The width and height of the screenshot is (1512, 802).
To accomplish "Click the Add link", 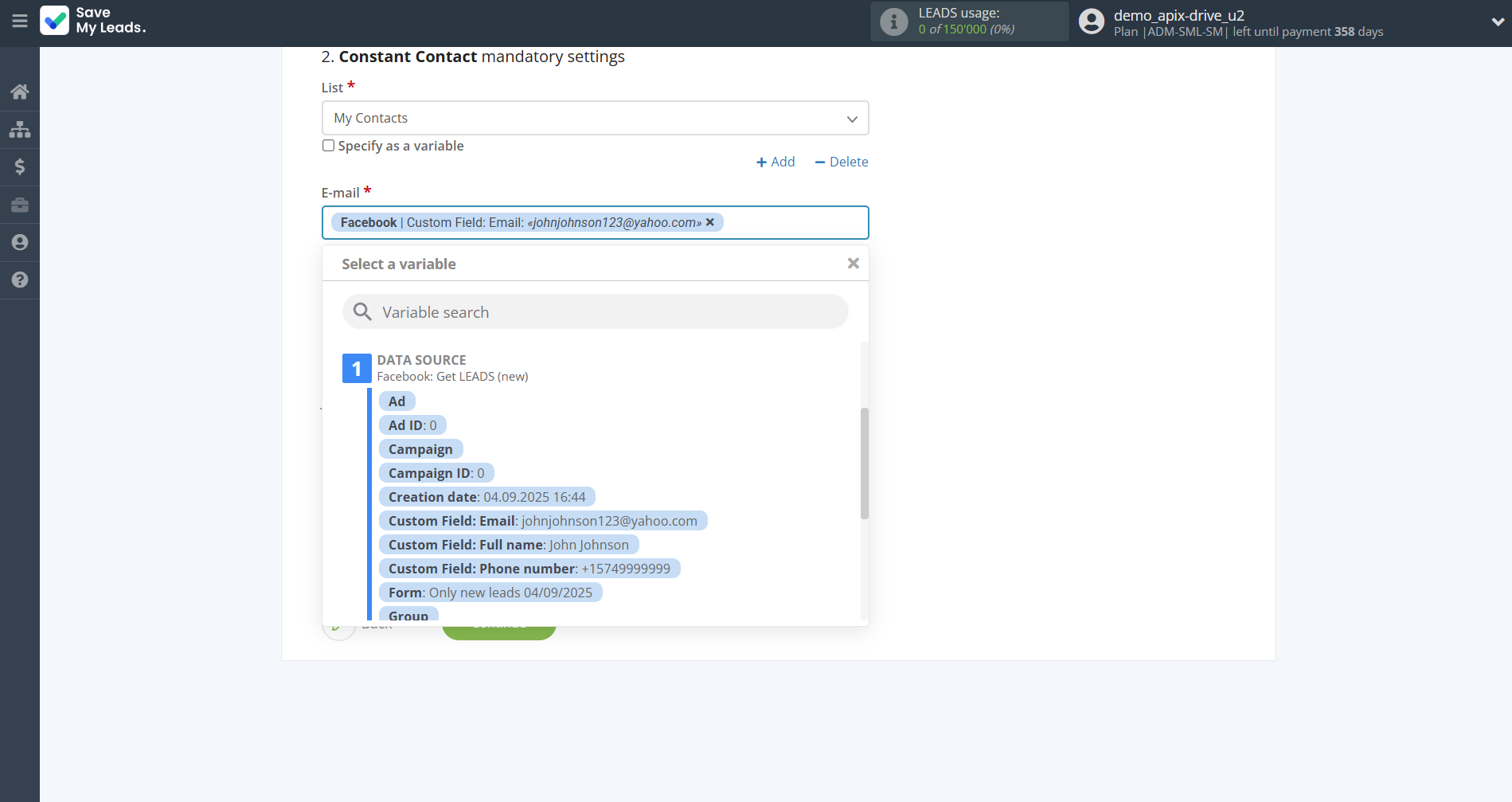I will pyautogui.click(x=776, y=162).
